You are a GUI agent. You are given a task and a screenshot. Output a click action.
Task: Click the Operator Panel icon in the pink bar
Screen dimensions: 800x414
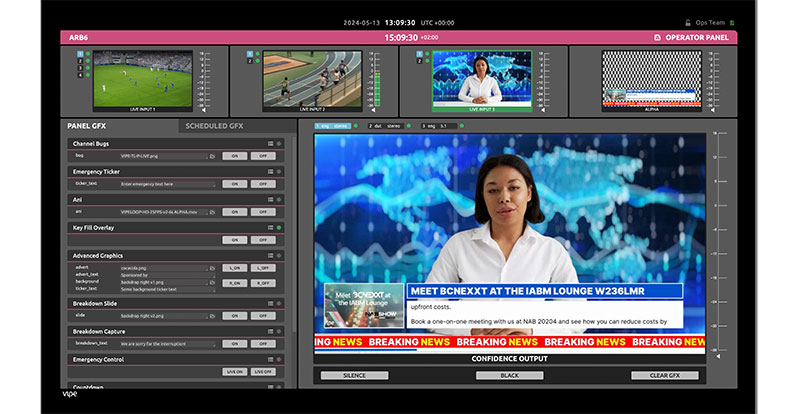656,37
